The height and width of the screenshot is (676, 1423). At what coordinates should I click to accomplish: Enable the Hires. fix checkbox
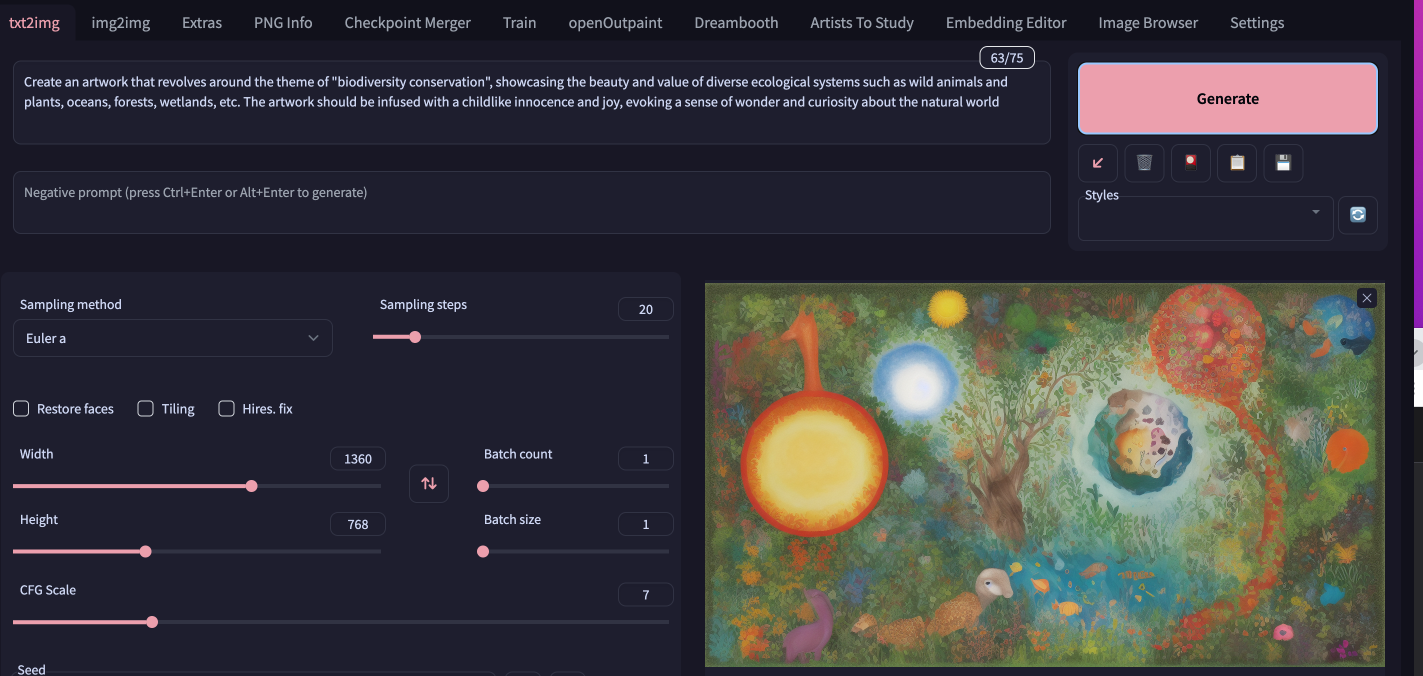point(226,409)
